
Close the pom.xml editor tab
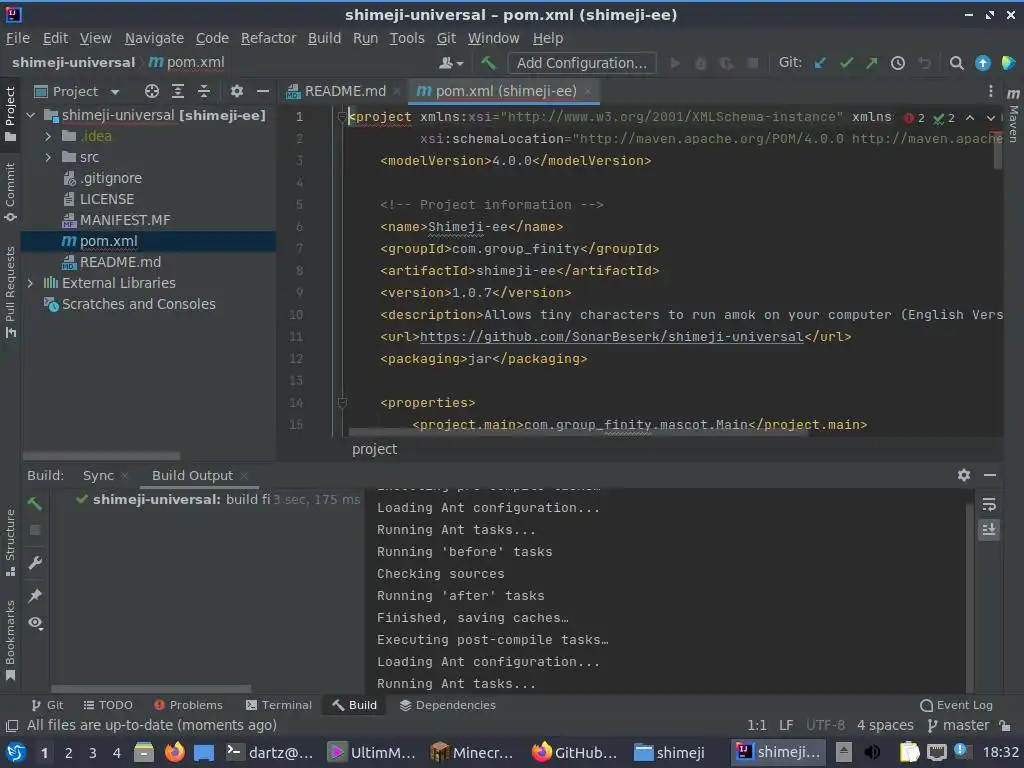pos(588,91)
